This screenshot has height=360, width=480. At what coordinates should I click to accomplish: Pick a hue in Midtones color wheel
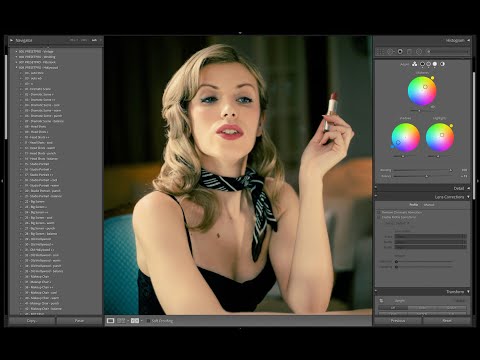point(422,91)
